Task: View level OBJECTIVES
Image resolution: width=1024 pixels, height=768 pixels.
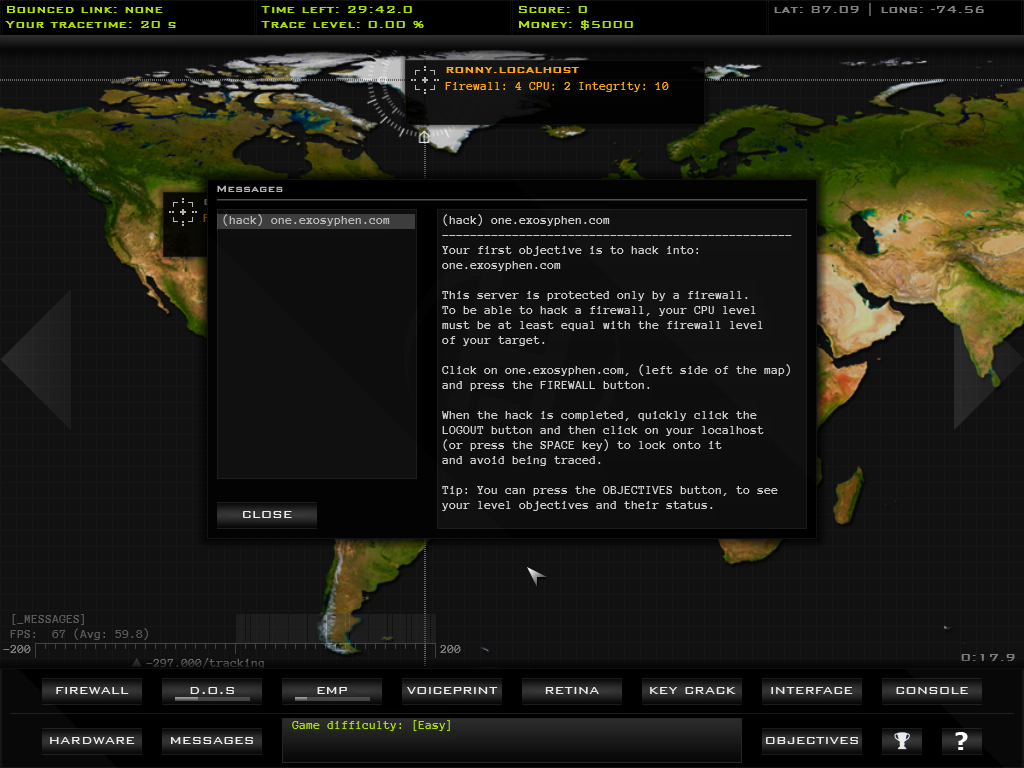Action: pyautogui.click(x=811, y=741)
